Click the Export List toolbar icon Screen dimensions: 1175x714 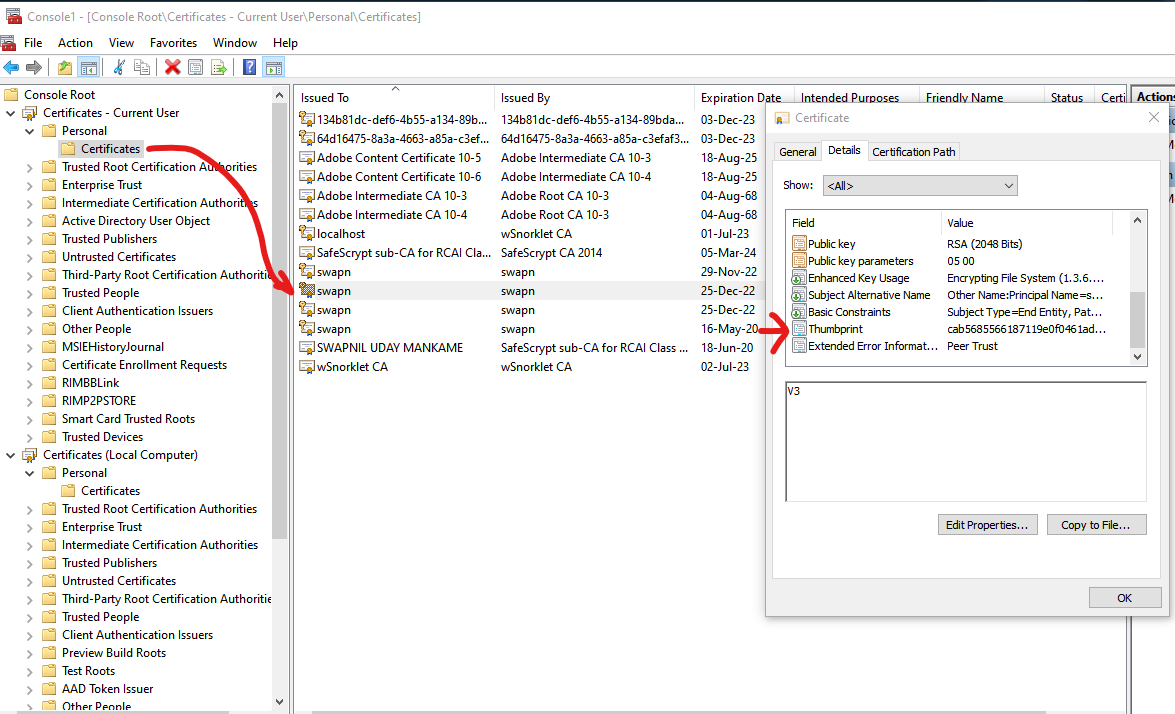219,67
